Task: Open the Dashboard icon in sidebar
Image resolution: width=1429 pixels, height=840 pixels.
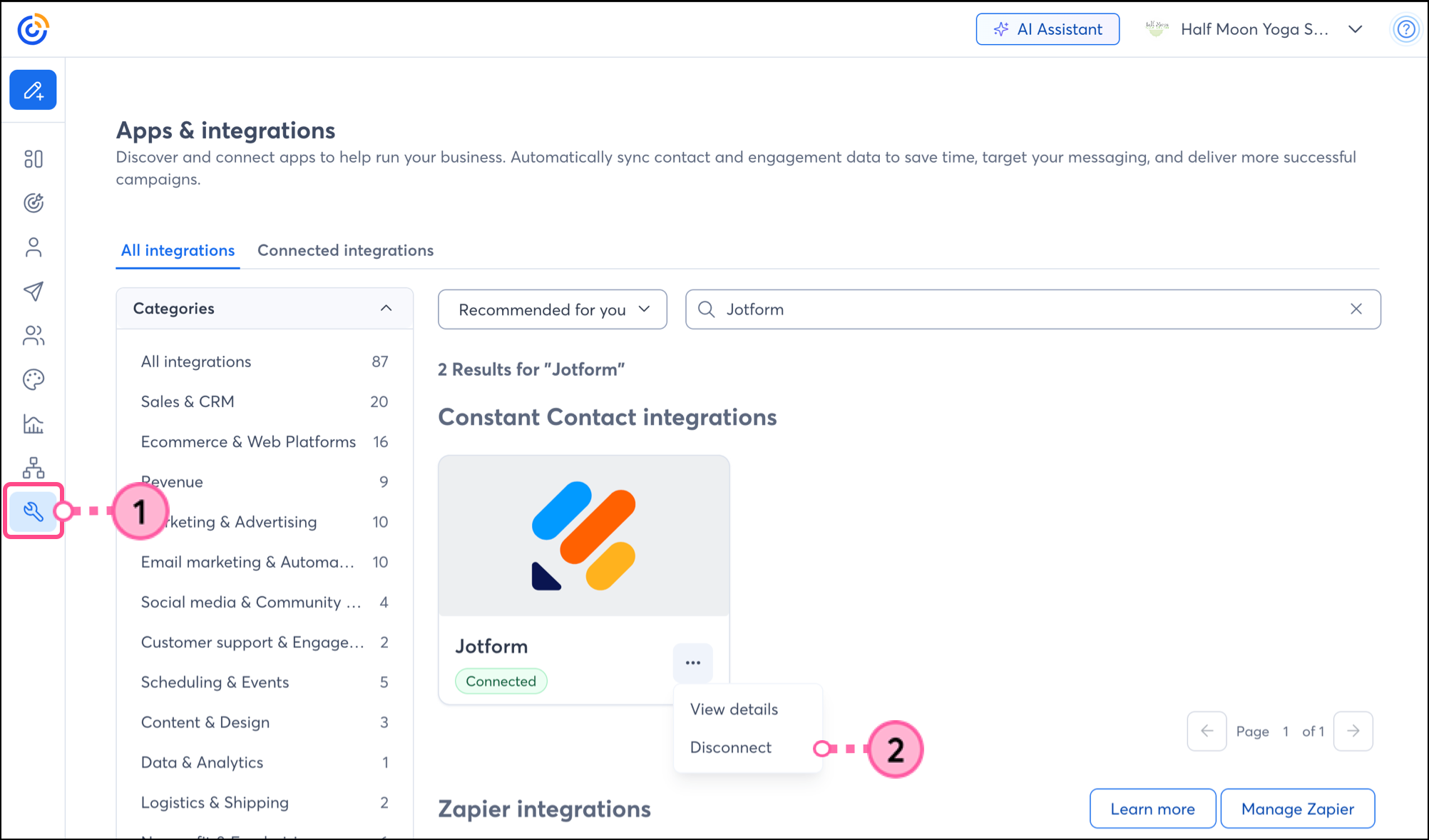Action: click(34, 159)
